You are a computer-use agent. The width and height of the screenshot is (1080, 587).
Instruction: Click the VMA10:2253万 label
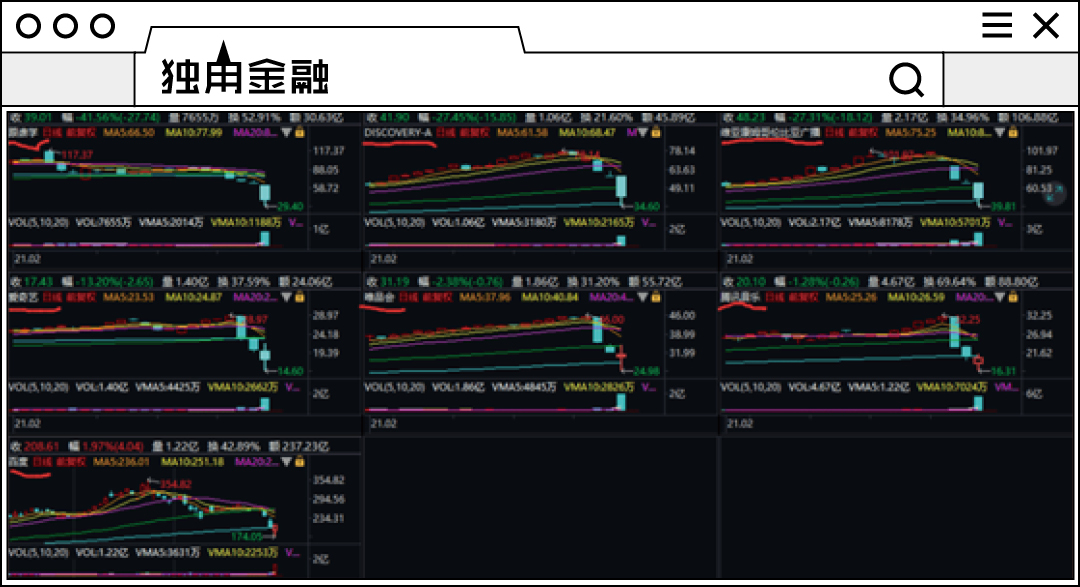click(242, 552)
